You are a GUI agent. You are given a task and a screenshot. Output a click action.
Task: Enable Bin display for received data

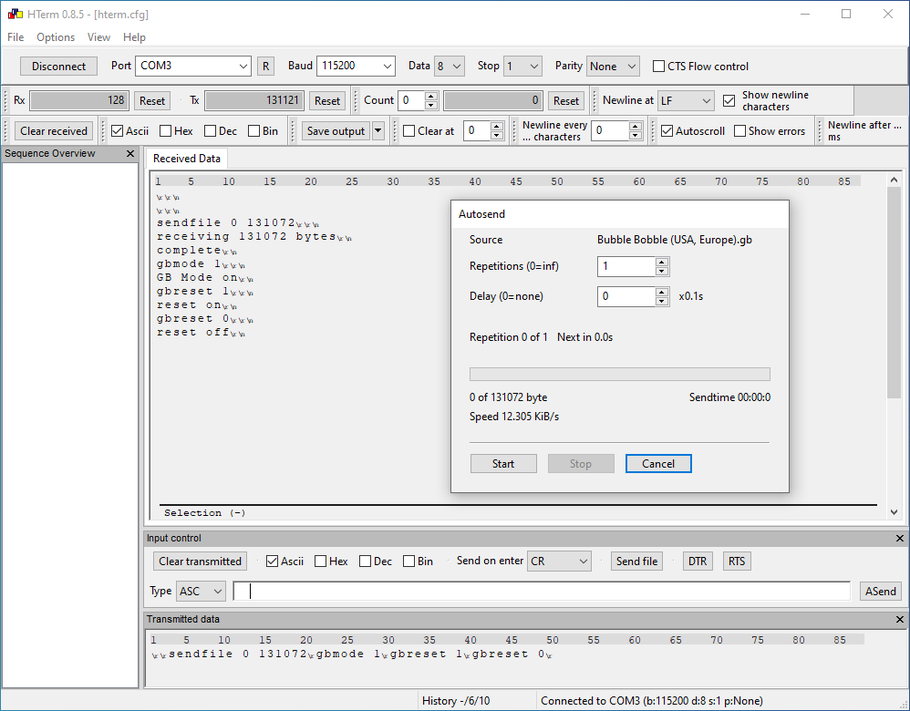coord(254,131)
